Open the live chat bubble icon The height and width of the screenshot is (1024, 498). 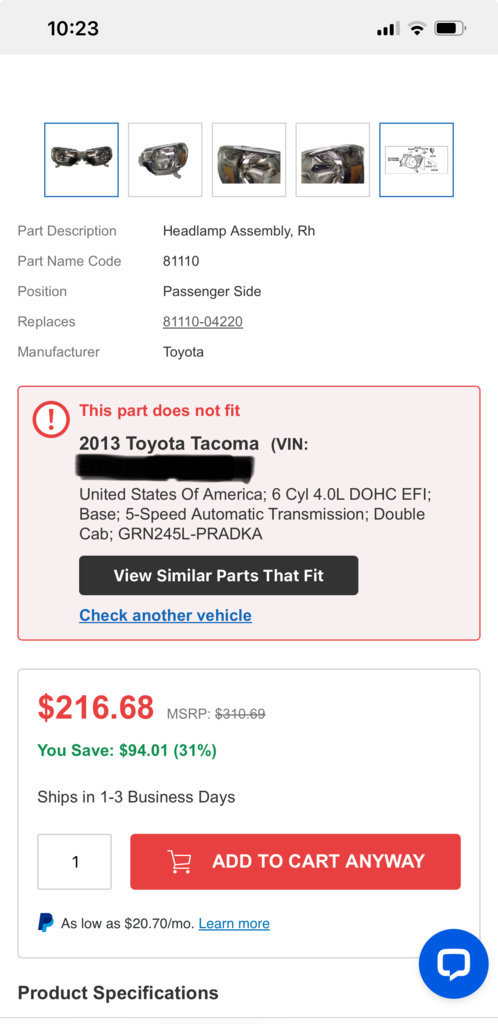click(453, 963)
